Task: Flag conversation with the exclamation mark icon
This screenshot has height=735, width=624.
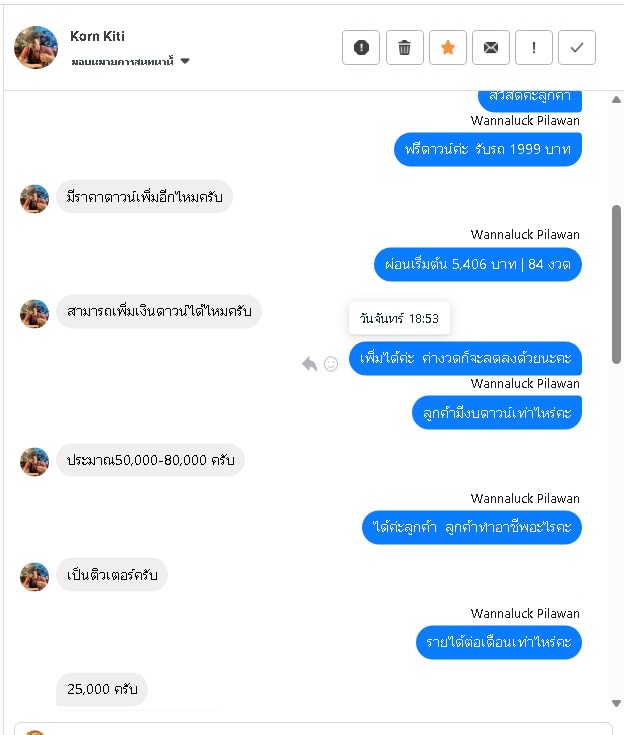Action: tap(534, 47)
